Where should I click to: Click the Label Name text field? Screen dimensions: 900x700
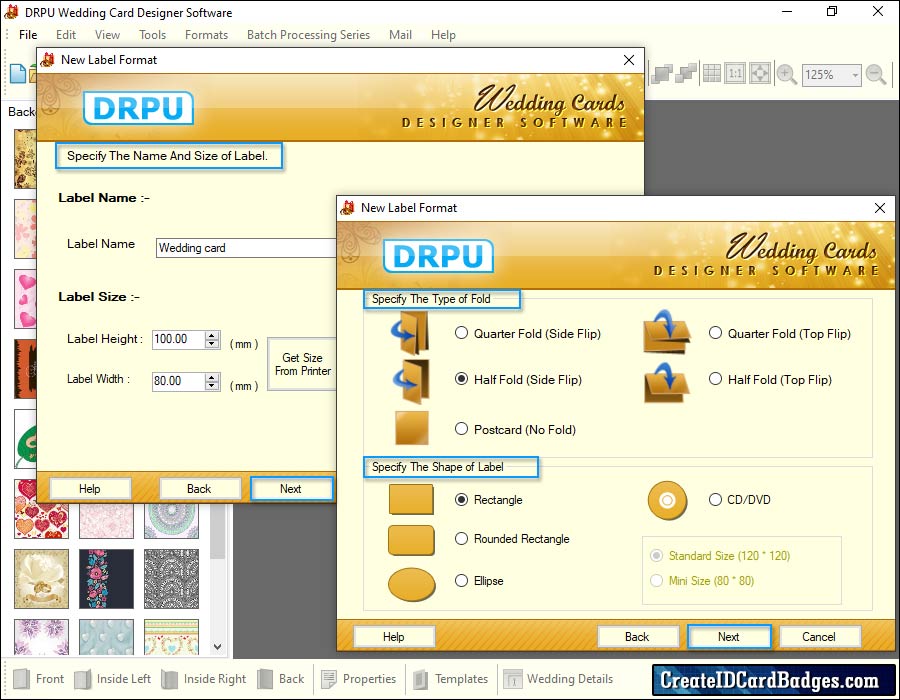pyautogui.click(x=246, y=248)
